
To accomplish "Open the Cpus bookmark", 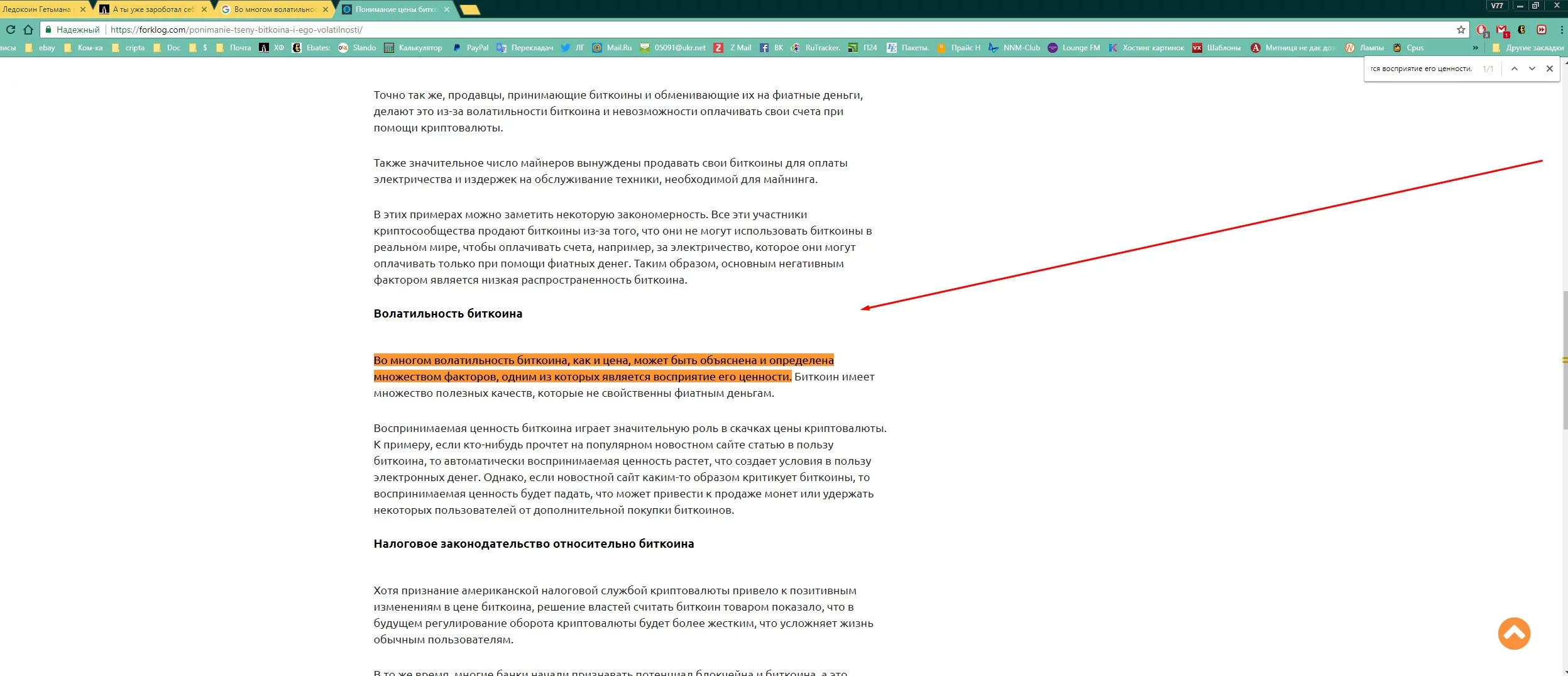I will pyautogui.click(x=1408, y=48).
